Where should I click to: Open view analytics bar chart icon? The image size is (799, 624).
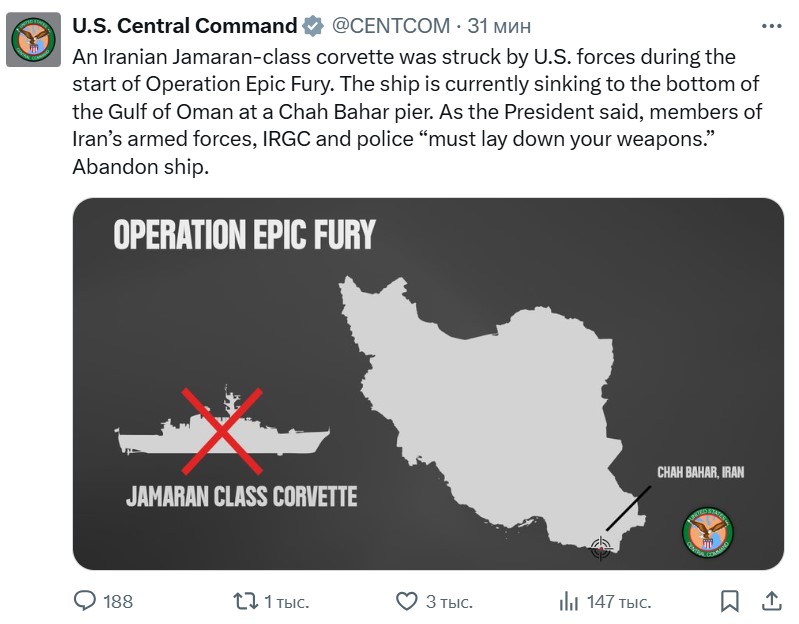tap(569, 601)
